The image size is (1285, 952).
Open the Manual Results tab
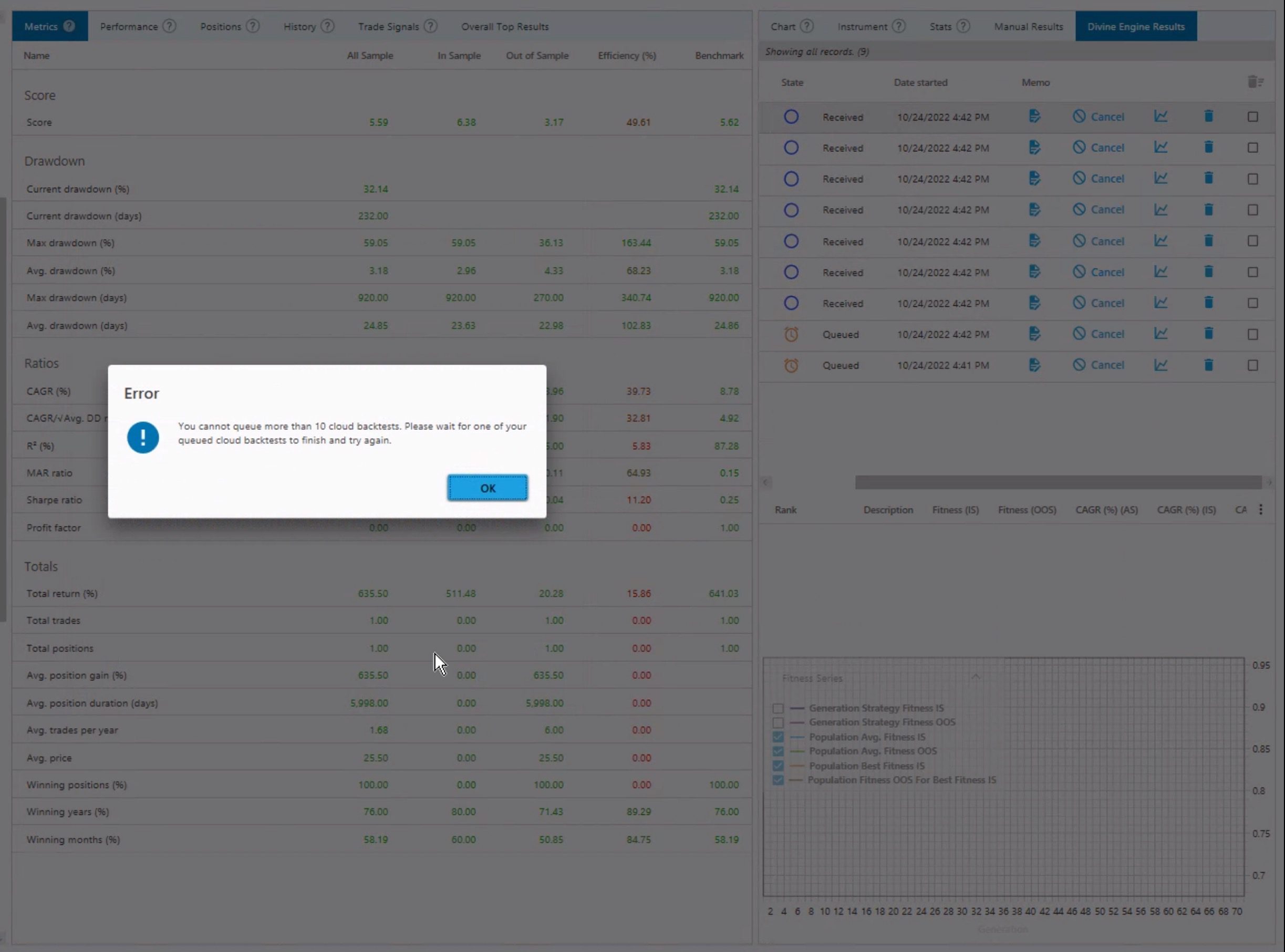click(x=1028, y=26)
